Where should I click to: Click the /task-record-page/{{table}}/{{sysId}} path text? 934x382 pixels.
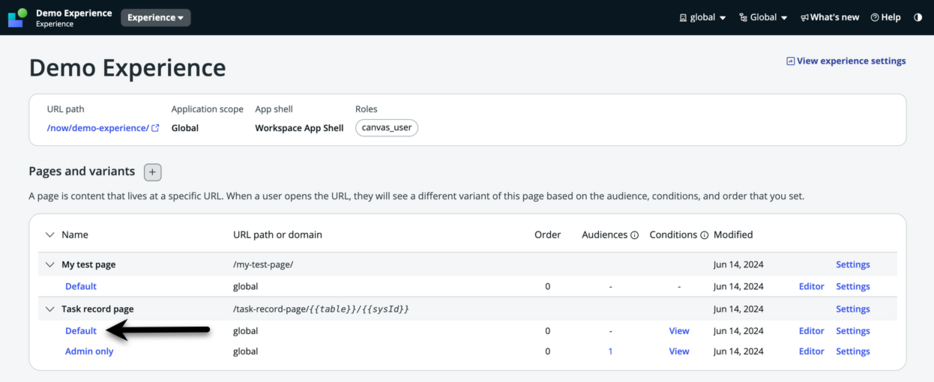(x=320, y=309)
